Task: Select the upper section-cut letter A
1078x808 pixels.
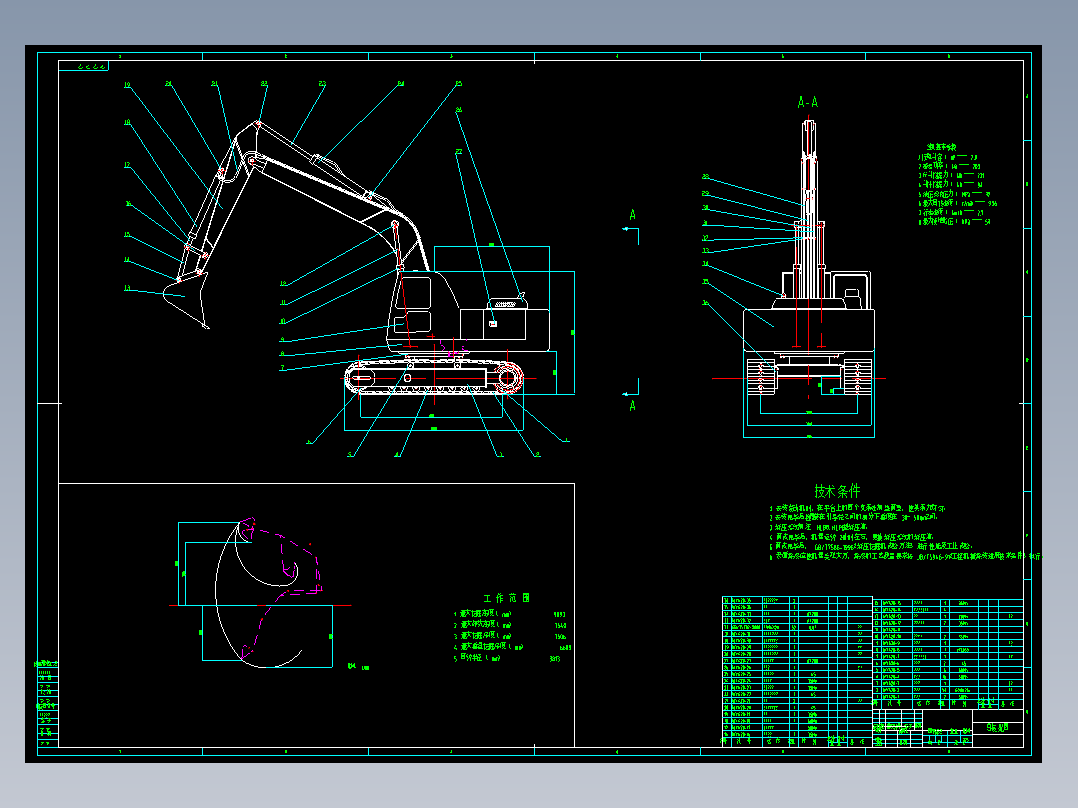Action: tap(632, 215)
